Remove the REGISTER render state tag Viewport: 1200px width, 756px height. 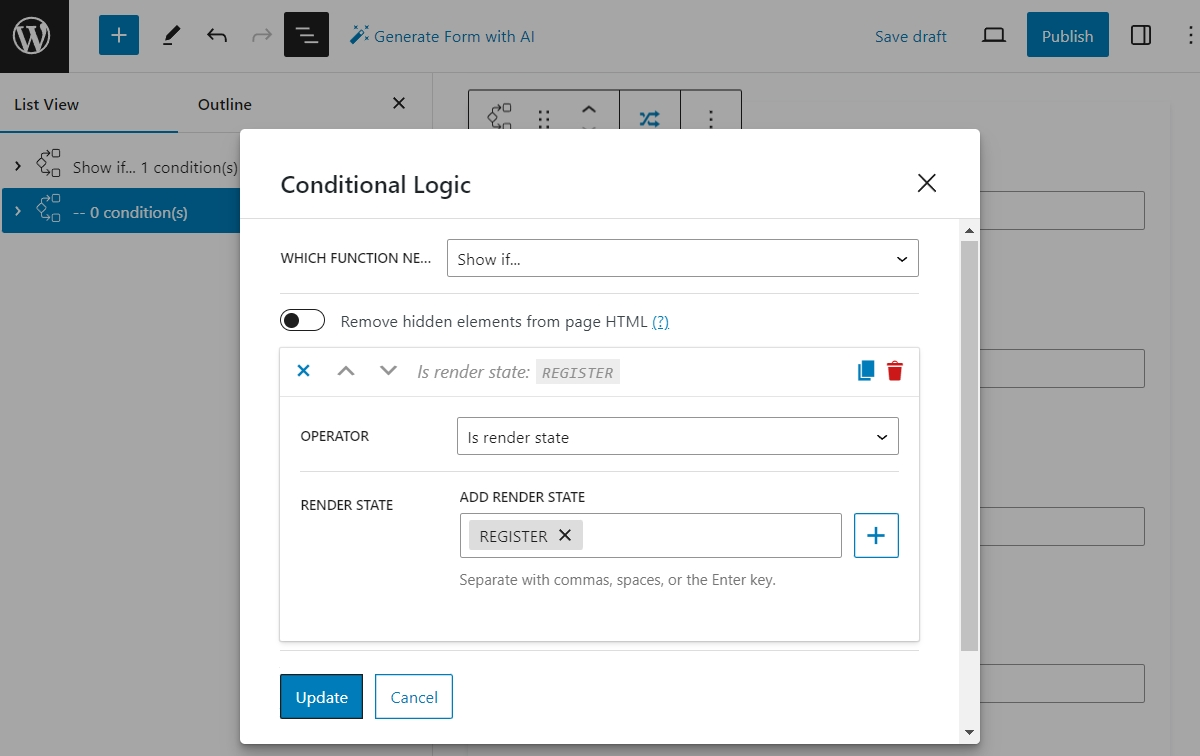[x=565, y=535]
